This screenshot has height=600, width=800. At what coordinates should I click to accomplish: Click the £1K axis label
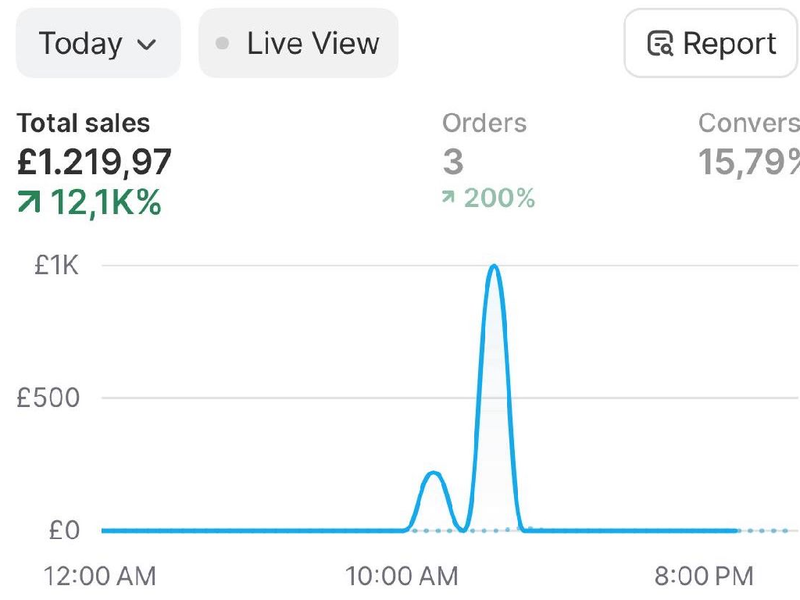pyautogui.click(x=58, y=266)
